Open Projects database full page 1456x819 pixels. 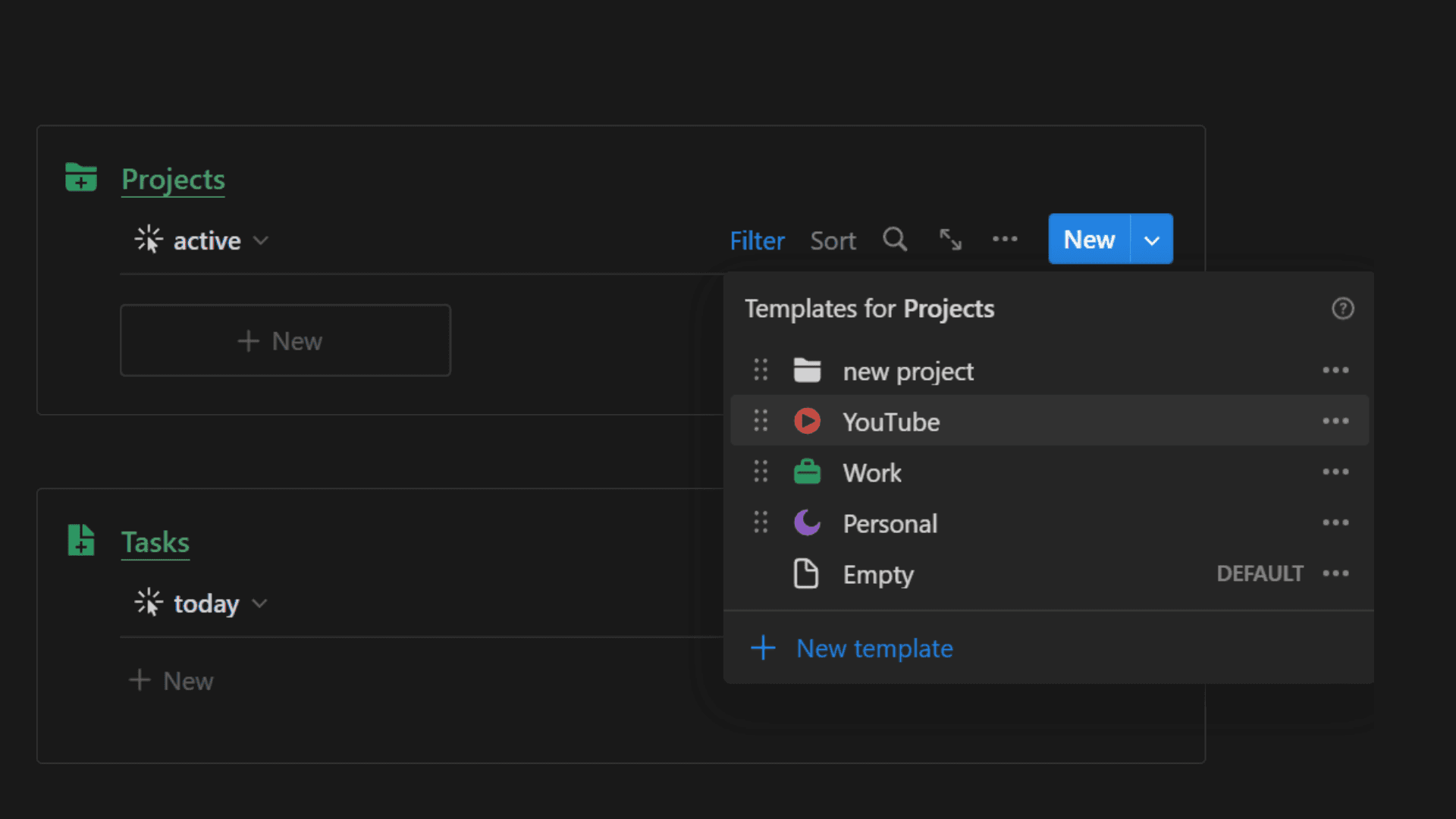click(950, 240)
